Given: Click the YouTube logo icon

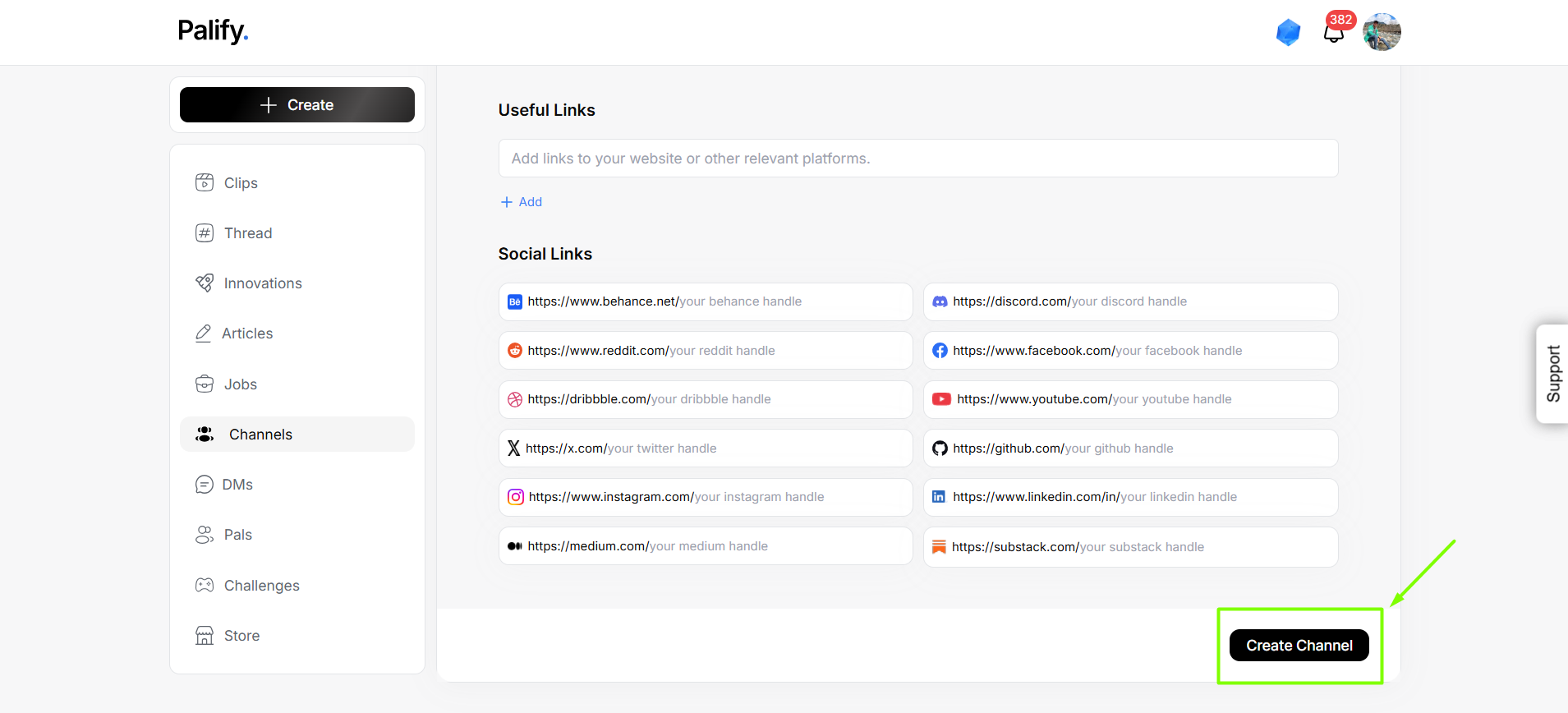Looking at the screenshot, I should tap(941, 399).
